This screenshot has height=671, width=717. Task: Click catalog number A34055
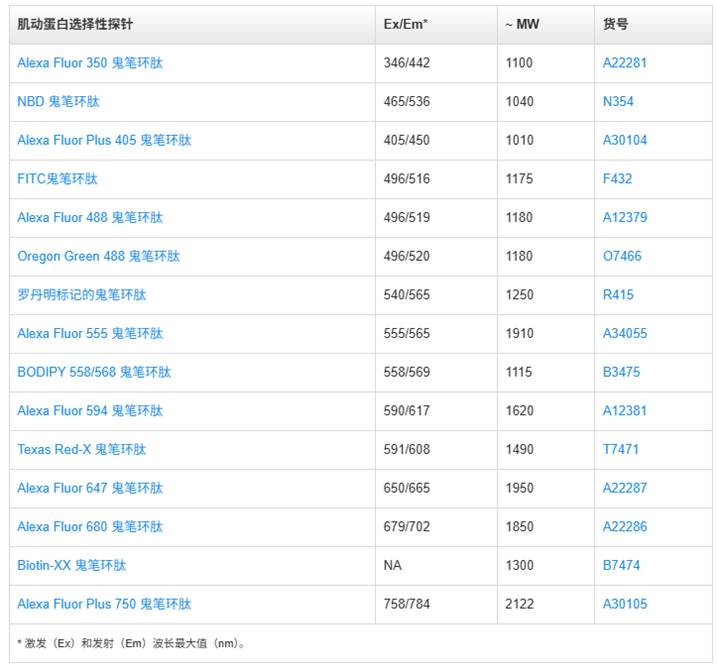point(625,333)
